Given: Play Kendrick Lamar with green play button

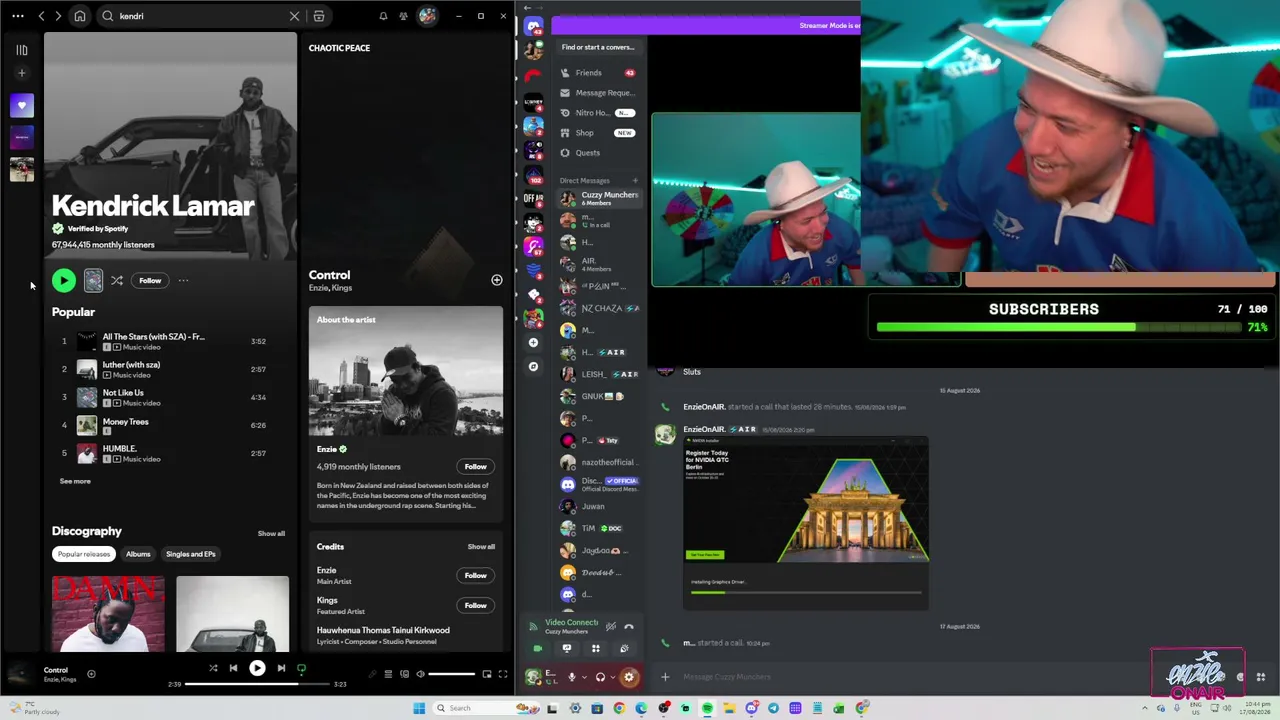Looking at the screenshot, I should [x=63, y=281].
